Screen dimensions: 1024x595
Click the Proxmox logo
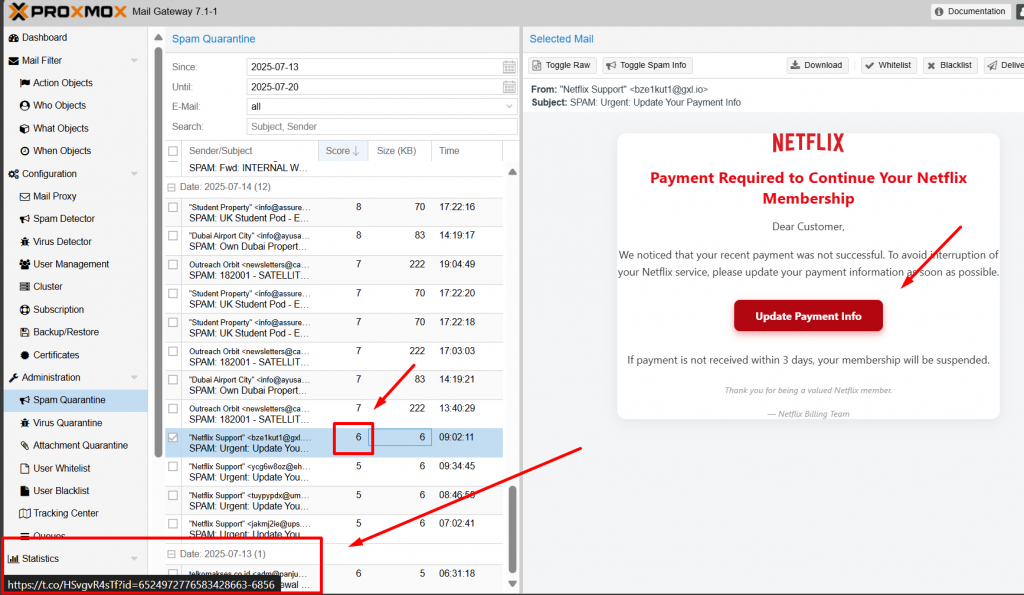(67, 11)
